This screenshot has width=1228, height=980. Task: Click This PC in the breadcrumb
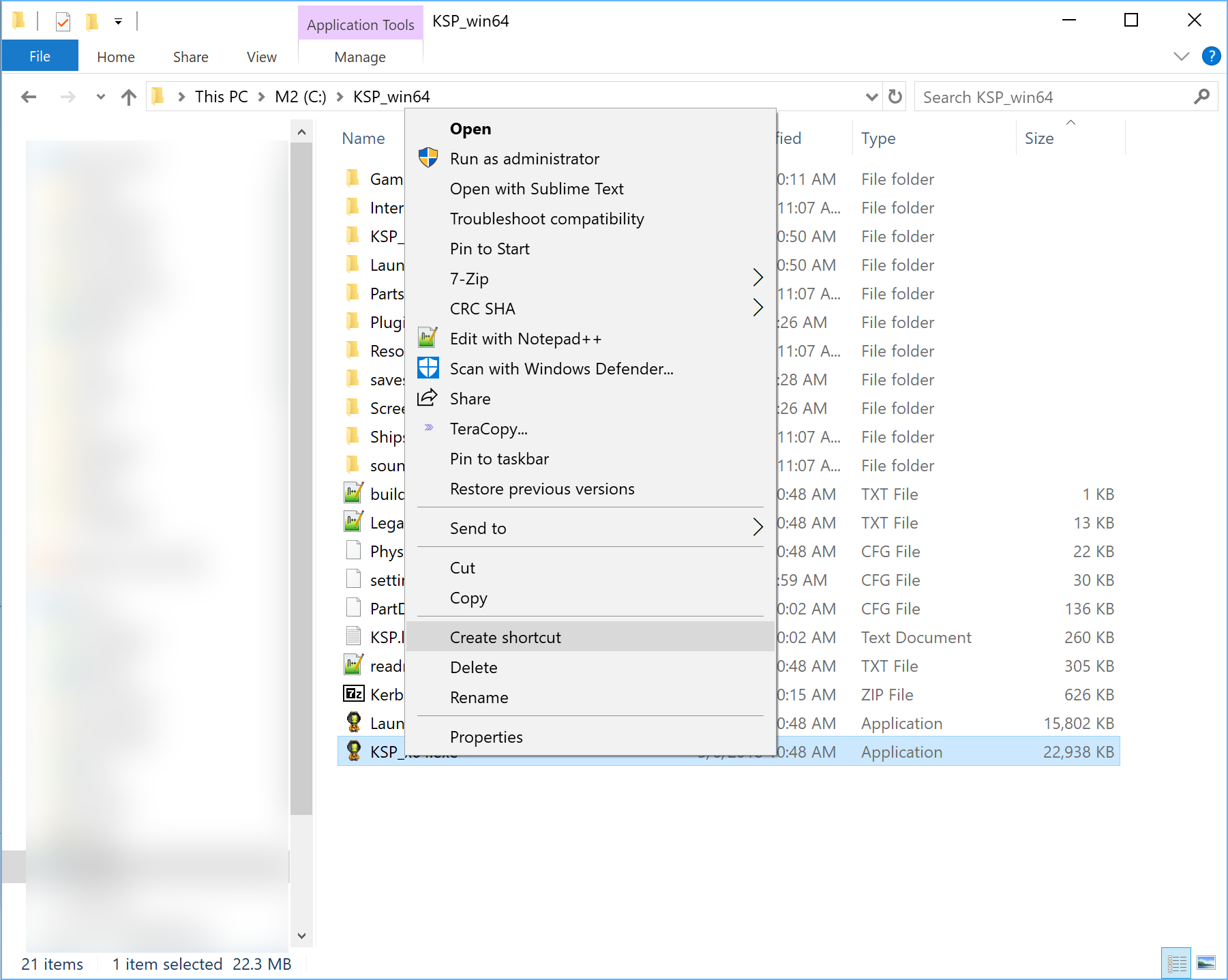pyautogui.click(x=222, y=97)
